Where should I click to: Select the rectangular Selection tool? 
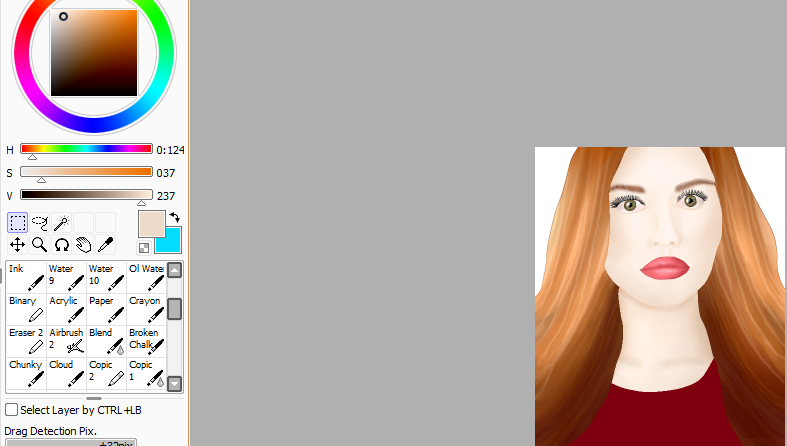coord(18,222)
